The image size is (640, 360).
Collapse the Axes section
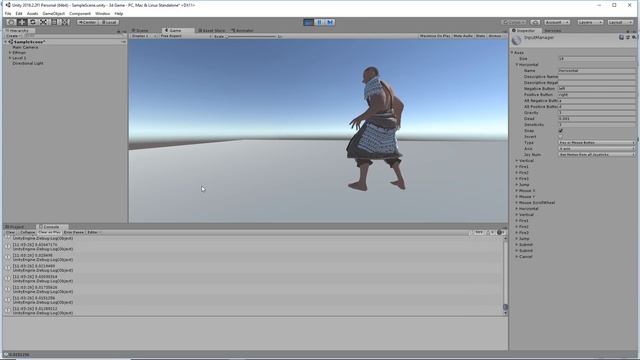[512, 53]
